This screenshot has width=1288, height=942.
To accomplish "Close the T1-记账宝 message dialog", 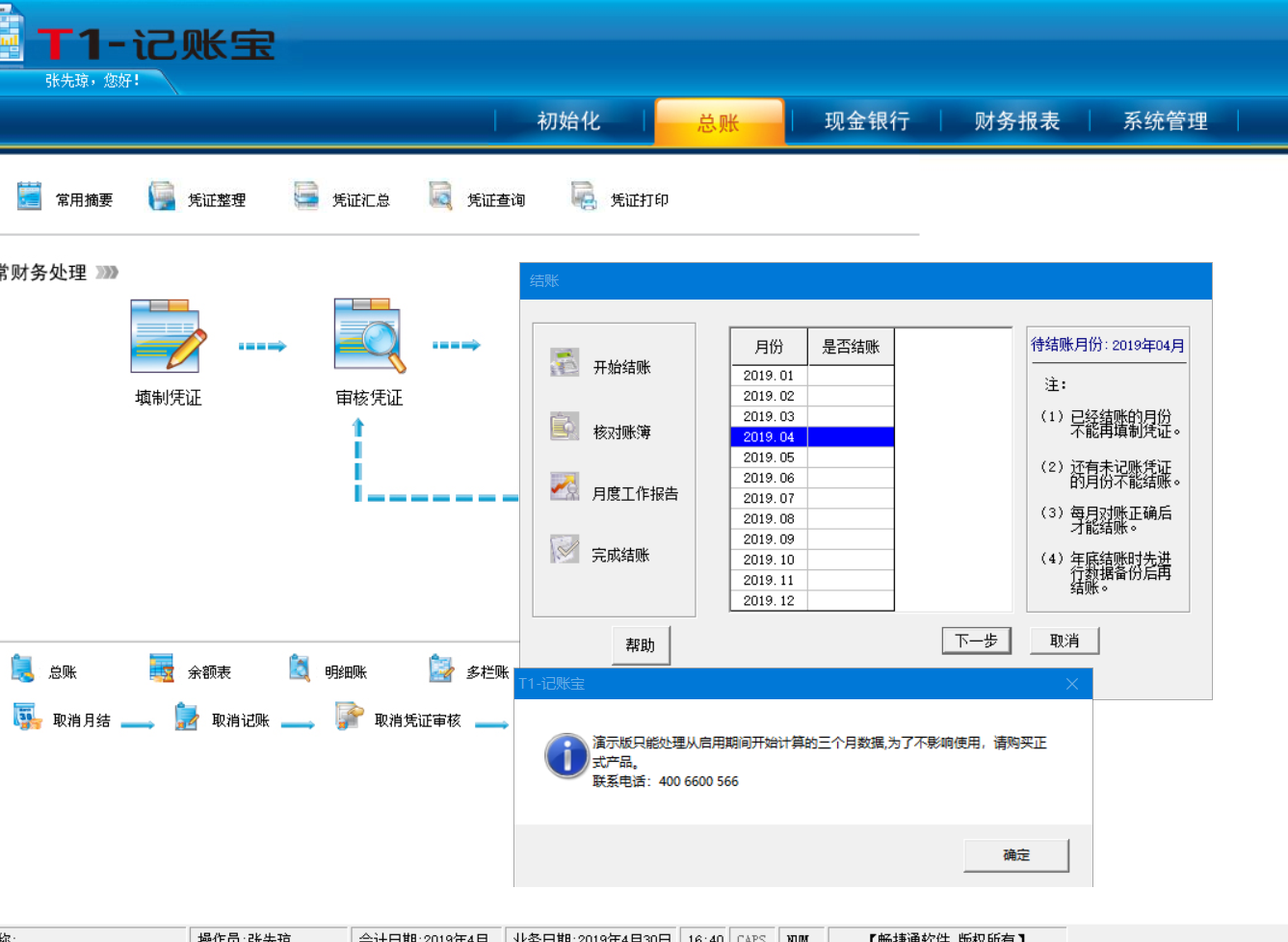I will click(1072, 684).
